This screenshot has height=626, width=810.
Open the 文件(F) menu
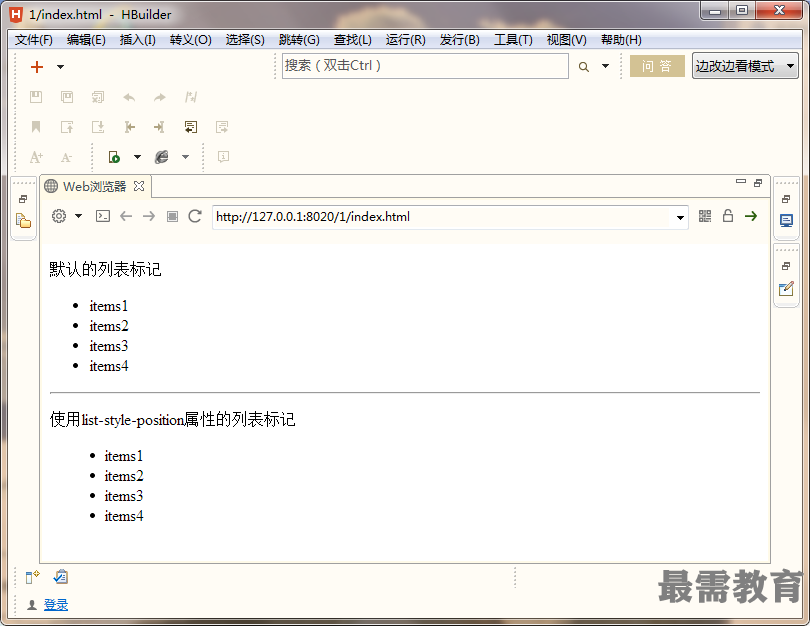(34, 40)
